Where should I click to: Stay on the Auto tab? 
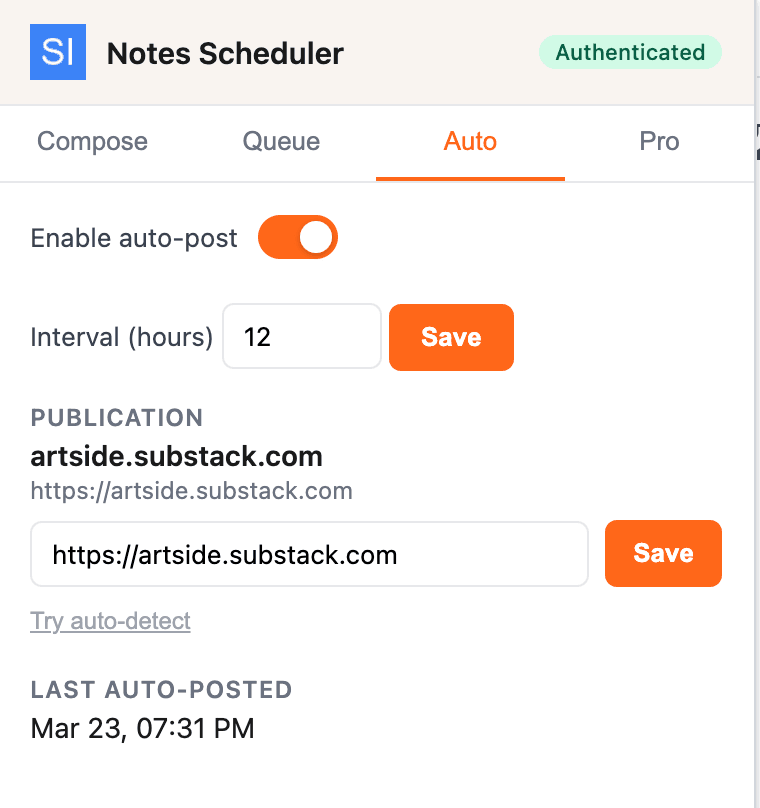click(x=470, y=142)
